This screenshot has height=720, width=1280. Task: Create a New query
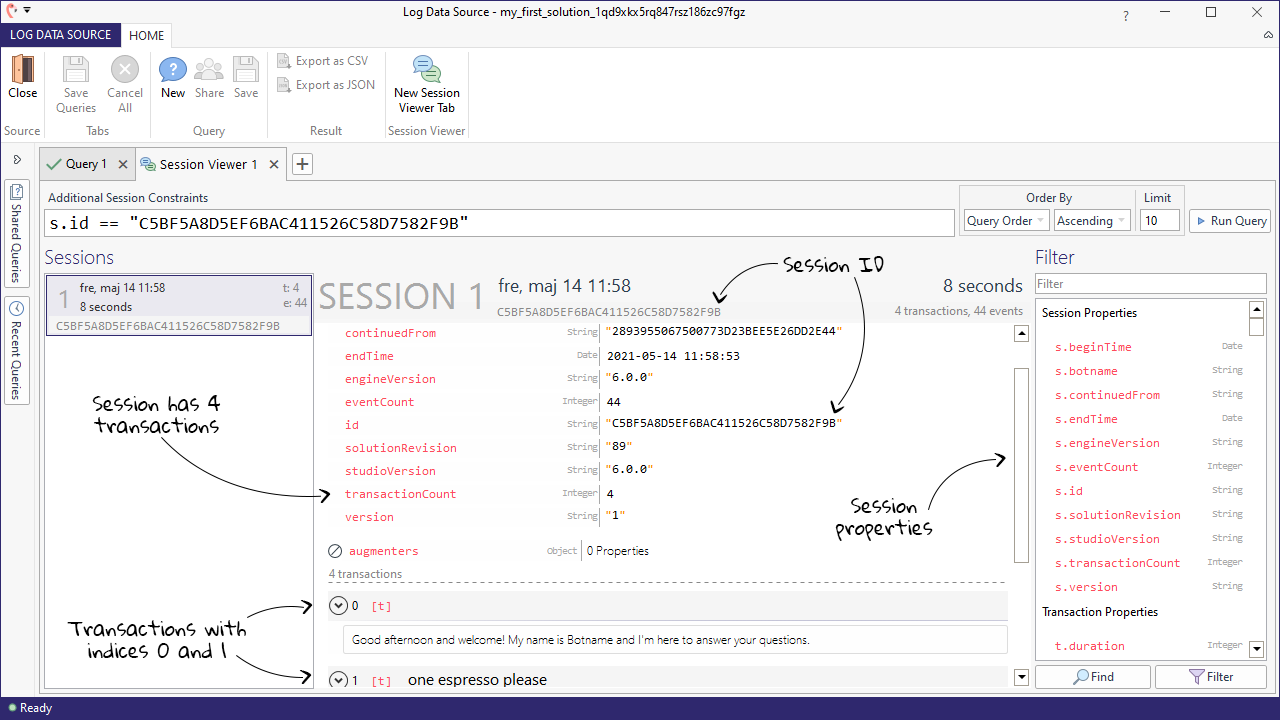tap(173, 78)
